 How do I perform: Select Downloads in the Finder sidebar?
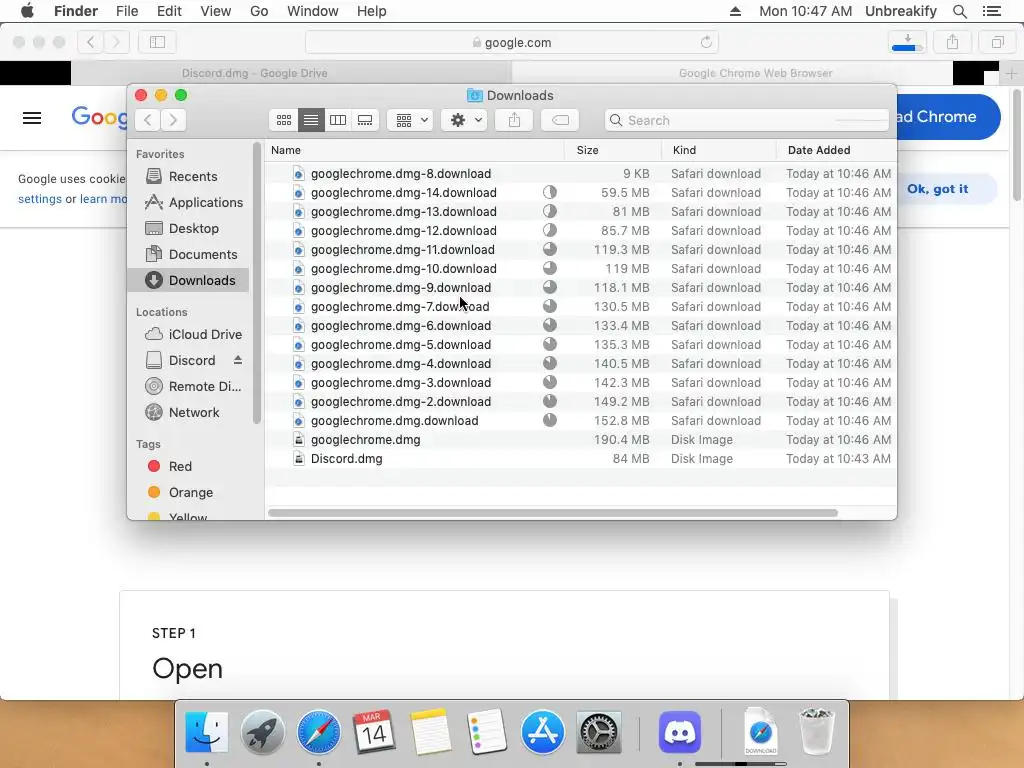pyautogui.click(x=189, y=280)
